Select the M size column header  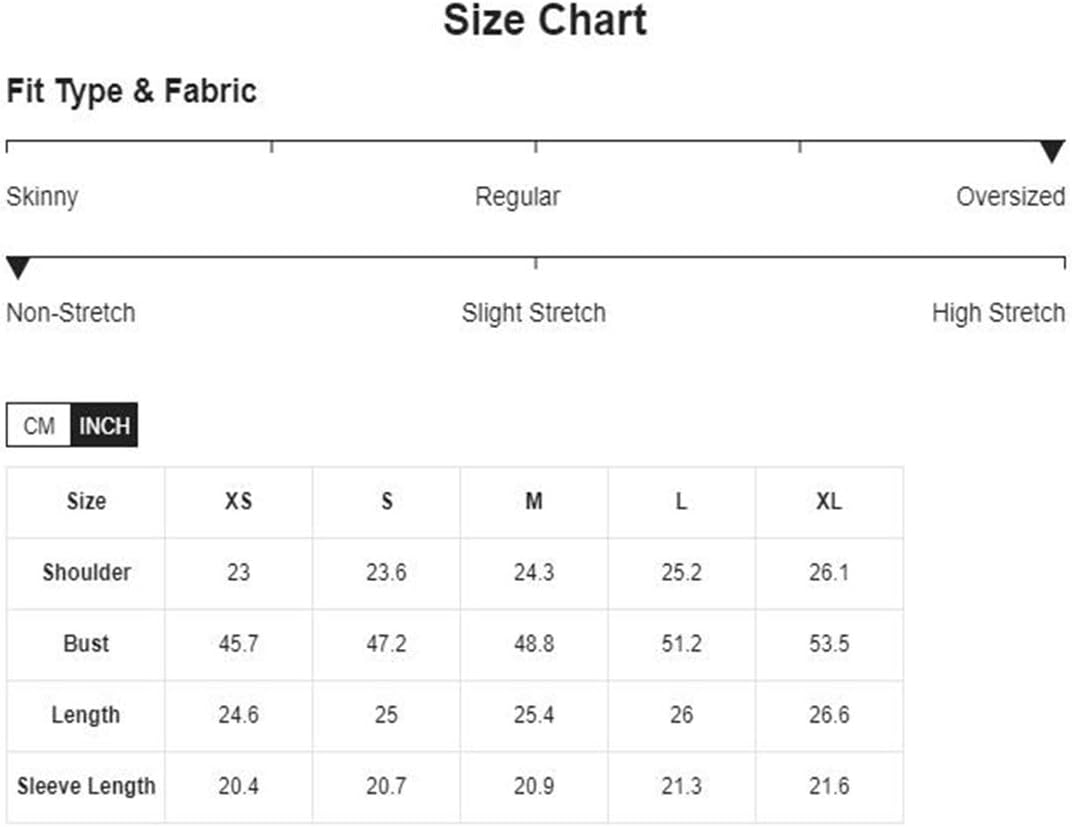534,502
